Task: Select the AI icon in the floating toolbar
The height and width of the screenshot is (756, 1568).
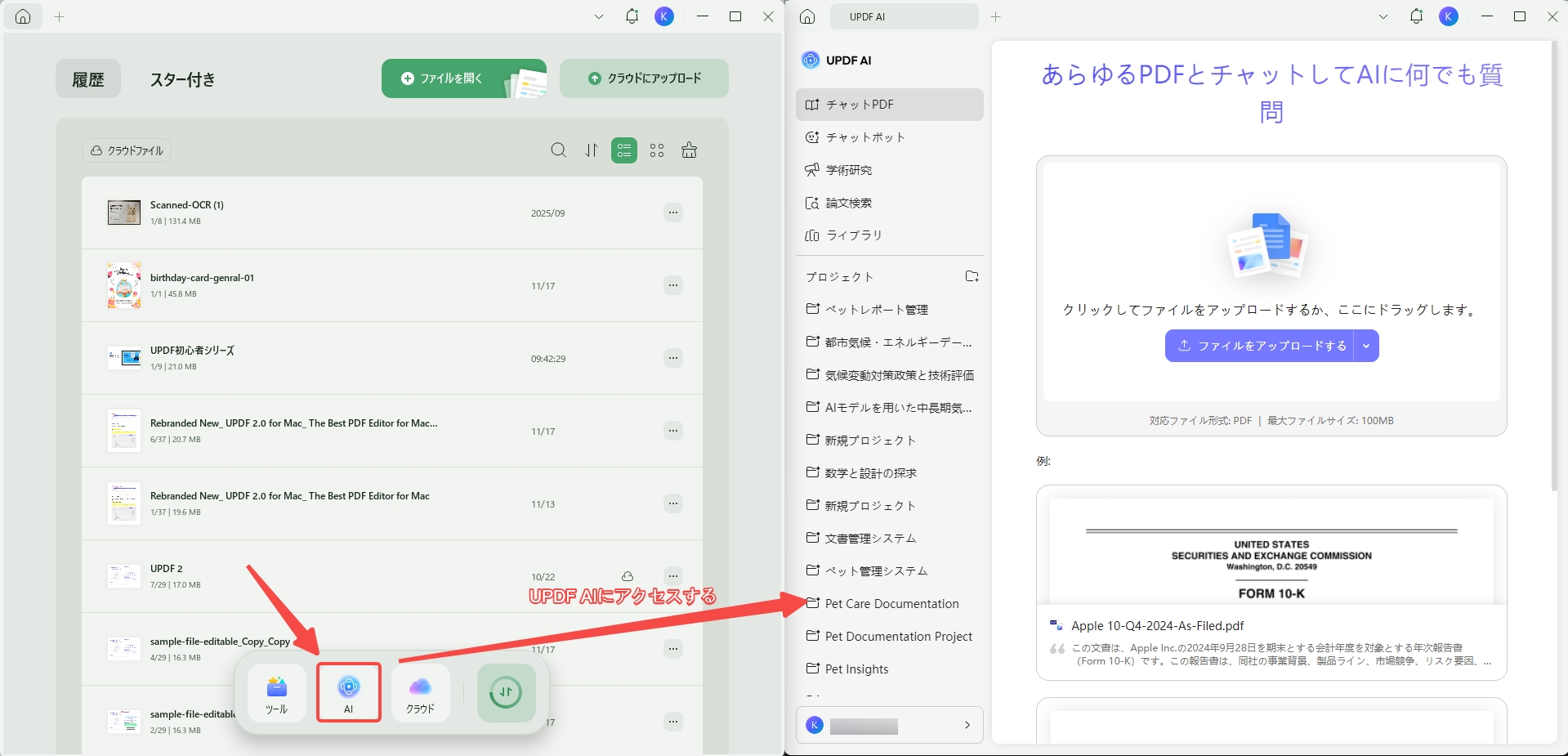Action: coord(349,692)
